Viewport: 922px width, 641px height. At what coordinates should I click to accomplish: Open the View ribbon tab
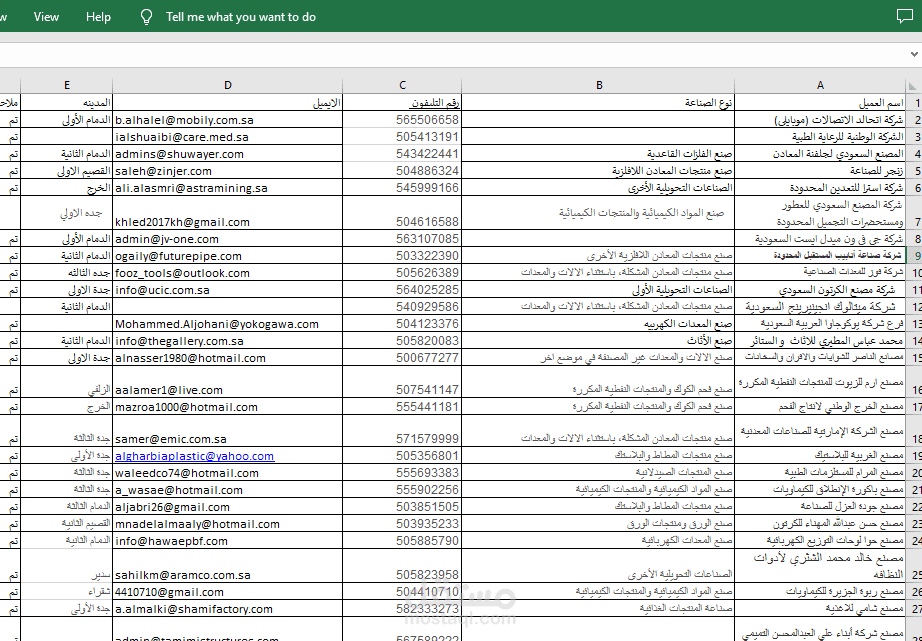(46, 16)
